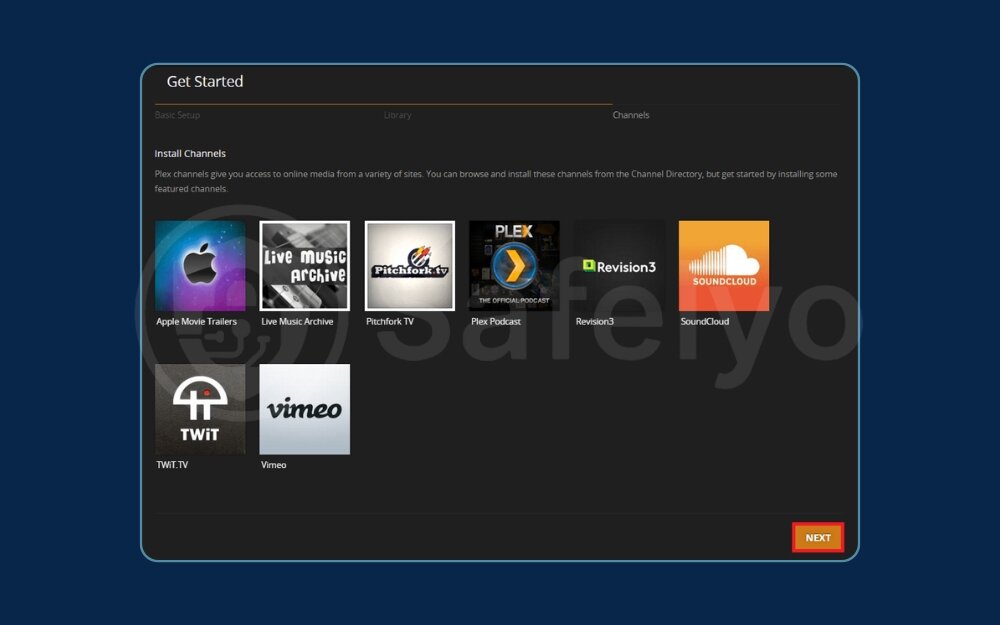Click the TWiT.TV channel icon
The height and width of the screenshot is (625, 1000).
200,409
